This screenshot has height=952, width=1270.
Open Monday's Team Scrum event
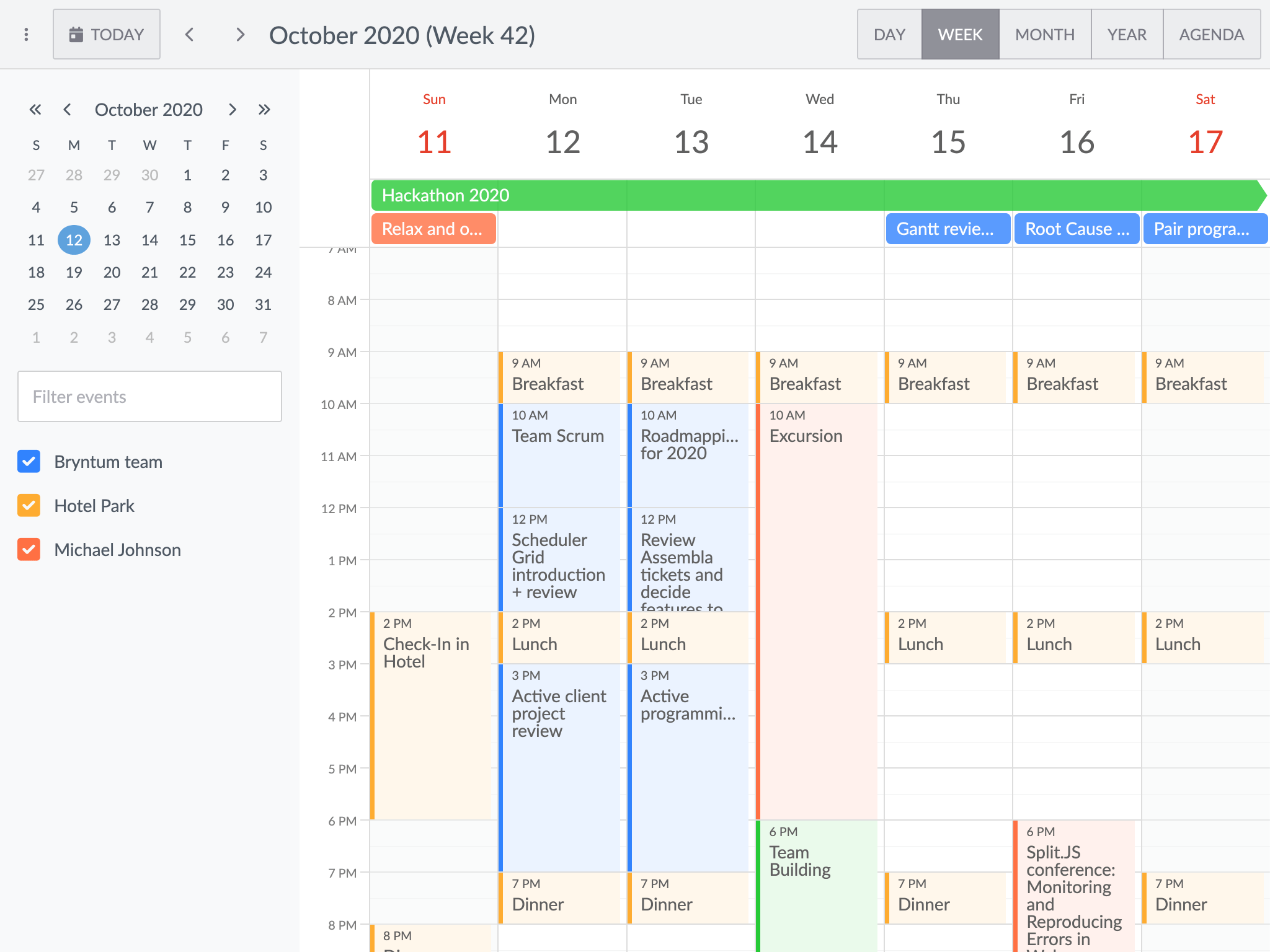(559, 456)
